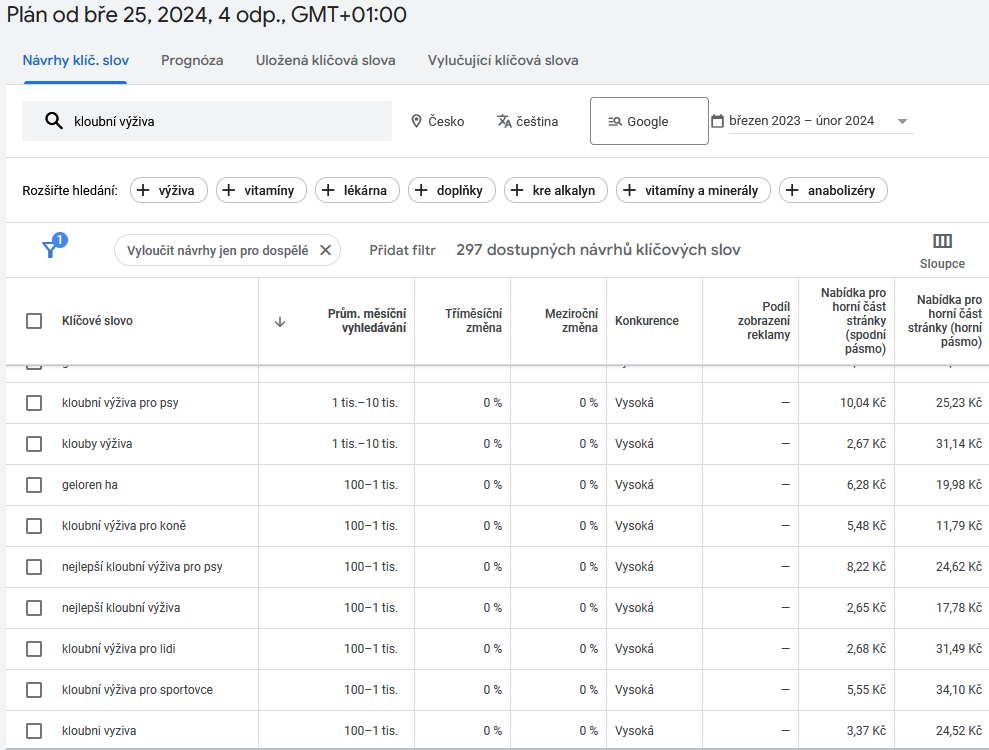
Task: Remove the Vyloučit návrhy jen pro dospělé filter
Action: [x=325, y=250]
